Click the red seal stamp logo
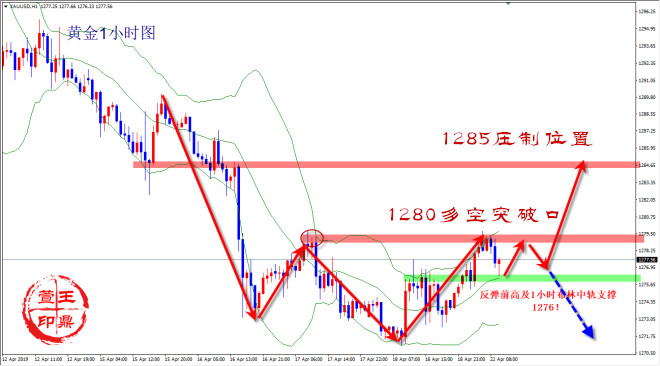 (x=56, y=309)
